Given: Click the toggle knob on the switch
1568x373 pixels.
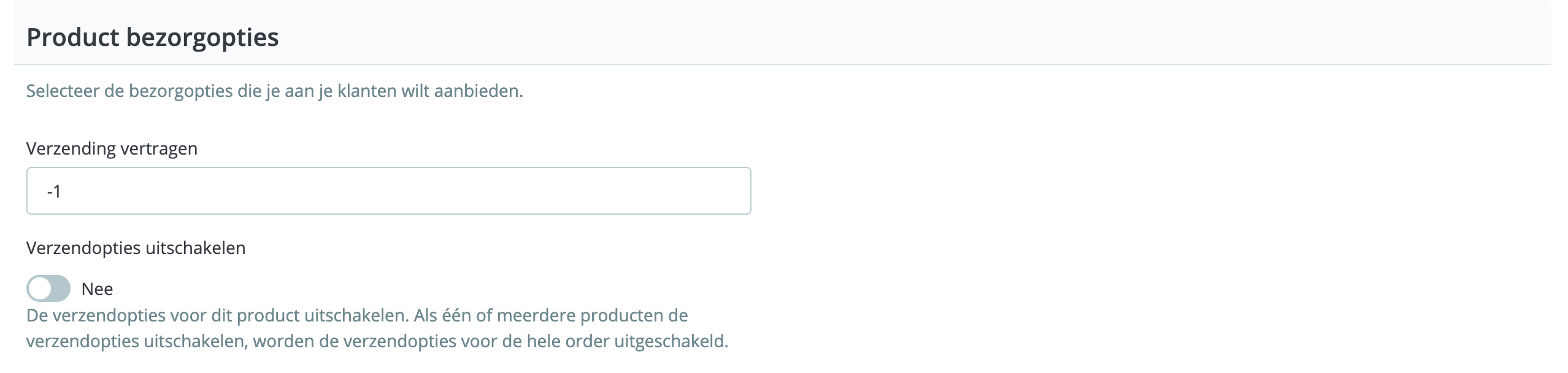Looking at the screenshot, I should pos(40,288).
